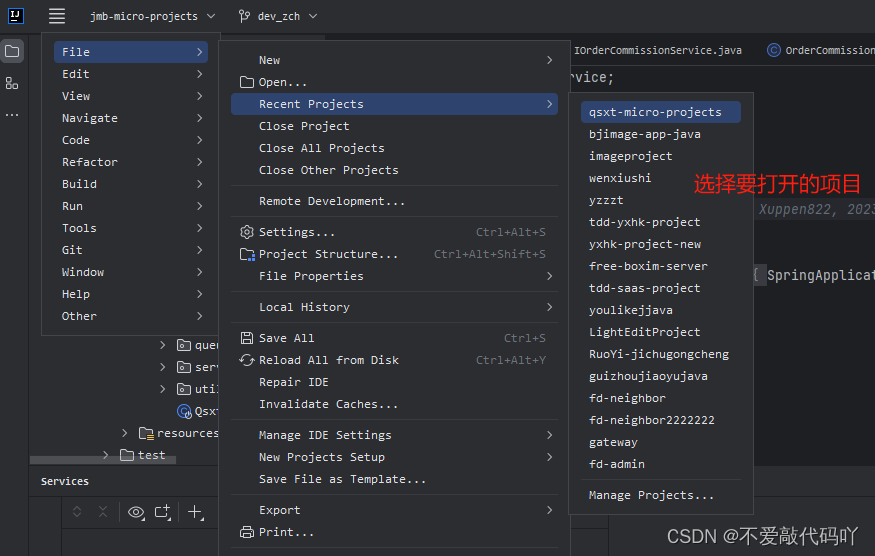
Task: Expand the File Properties submenu
Action: 395,276
